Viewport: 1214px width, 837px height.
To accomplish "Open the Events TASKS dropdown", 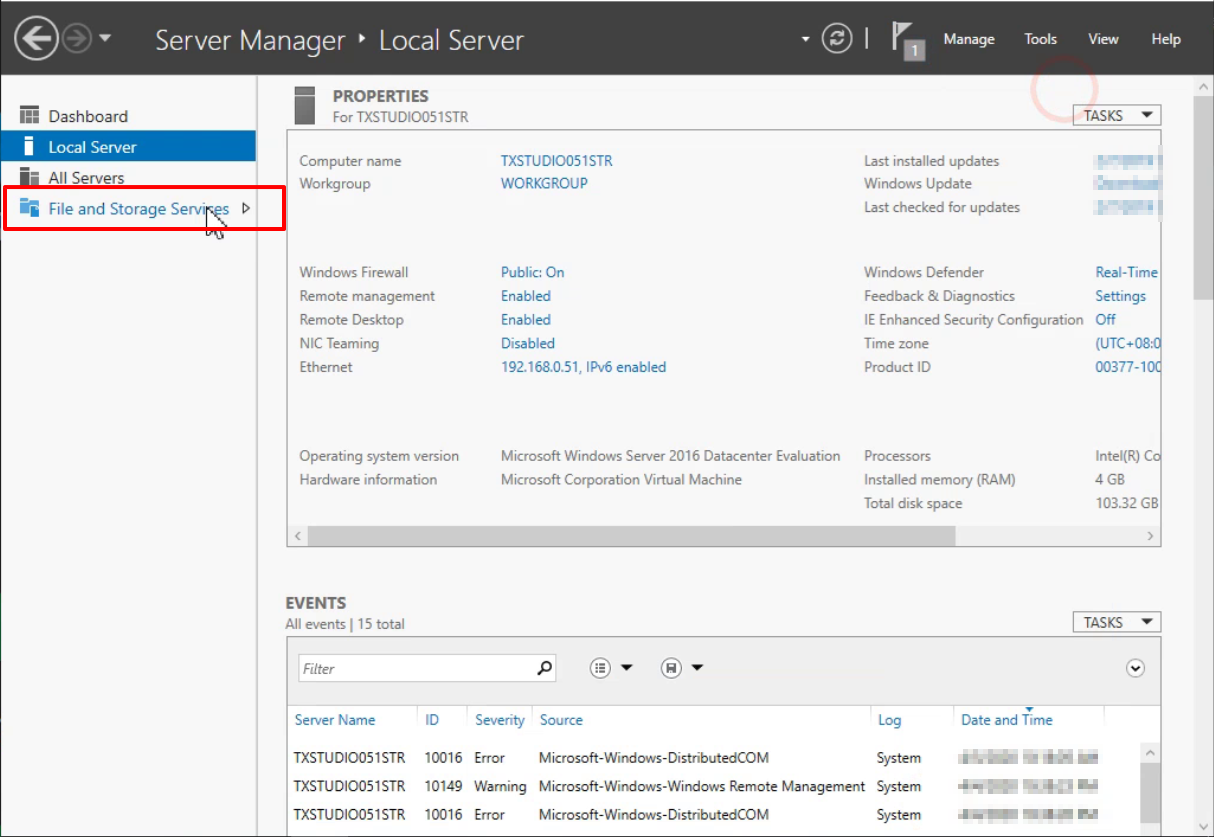I will point(1117,622).
